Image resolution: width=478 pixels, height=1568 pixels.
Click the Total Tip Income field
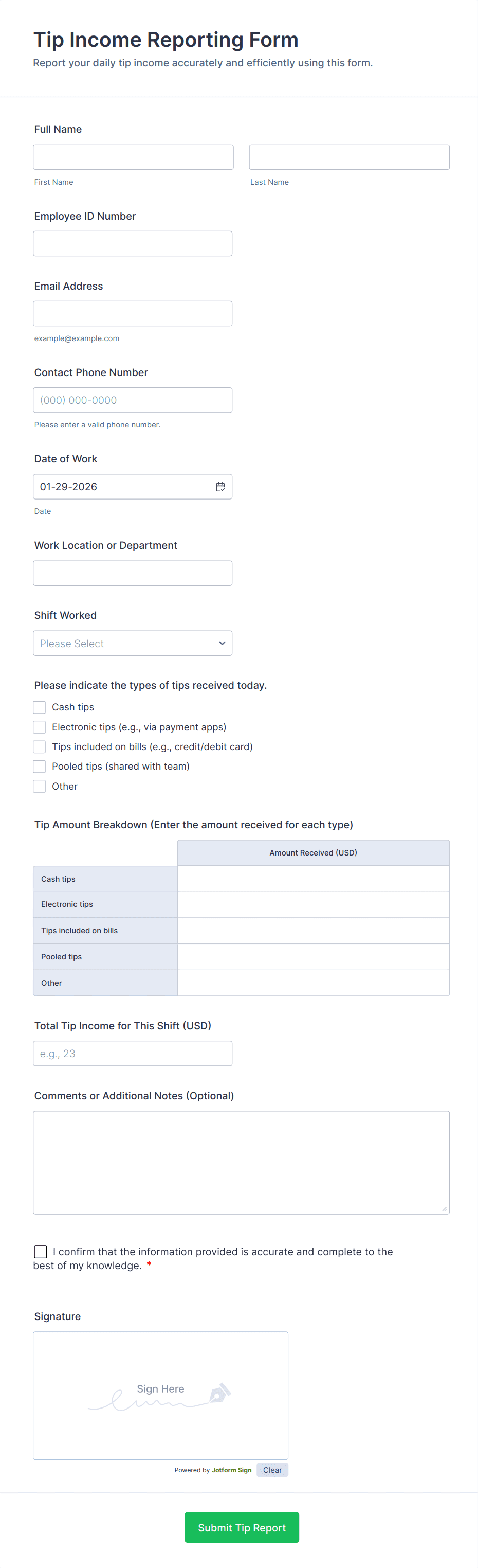click(133, 1053)
